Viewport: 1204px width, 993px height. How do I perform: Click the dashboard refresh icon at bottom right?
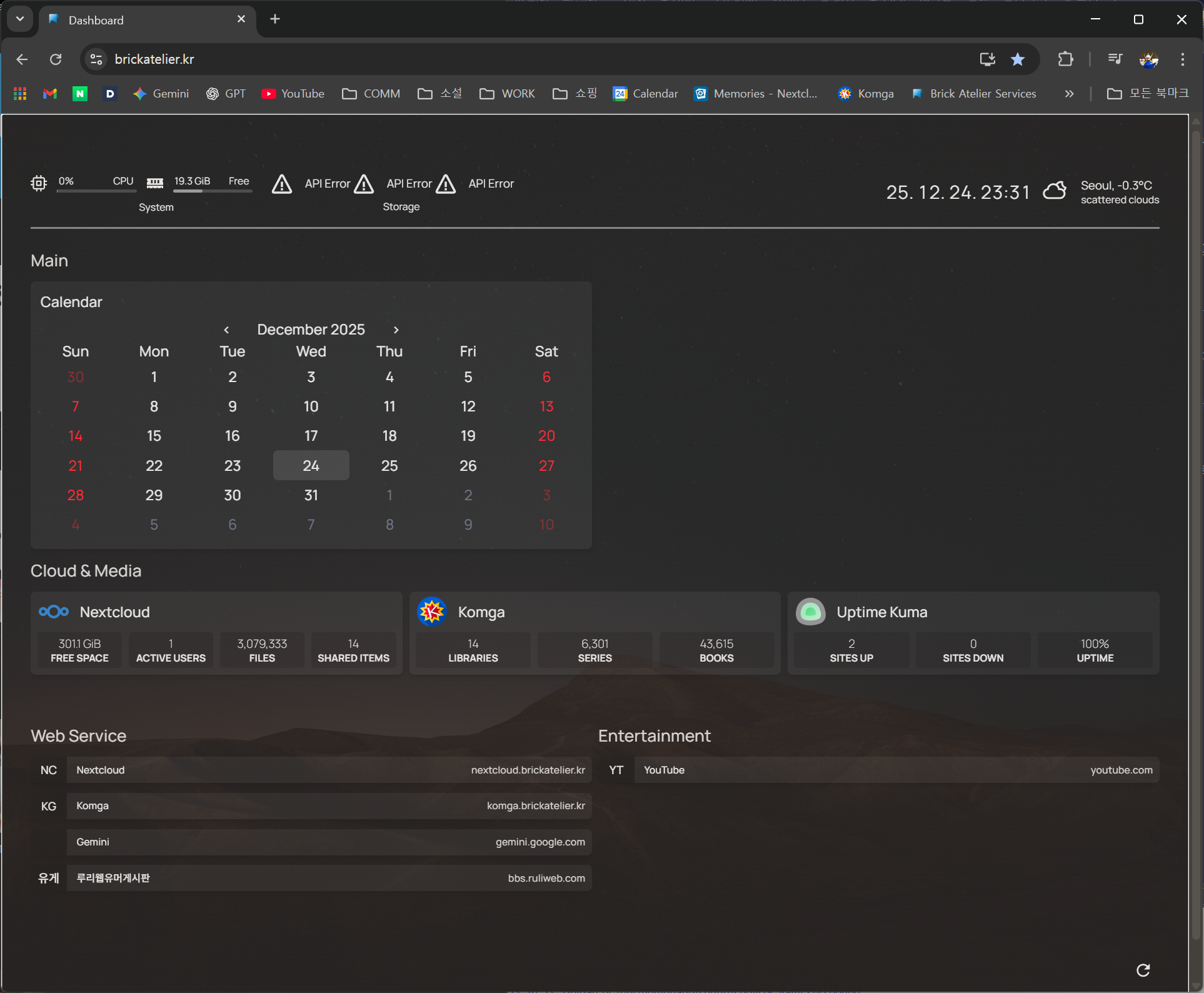(1143, 970)
